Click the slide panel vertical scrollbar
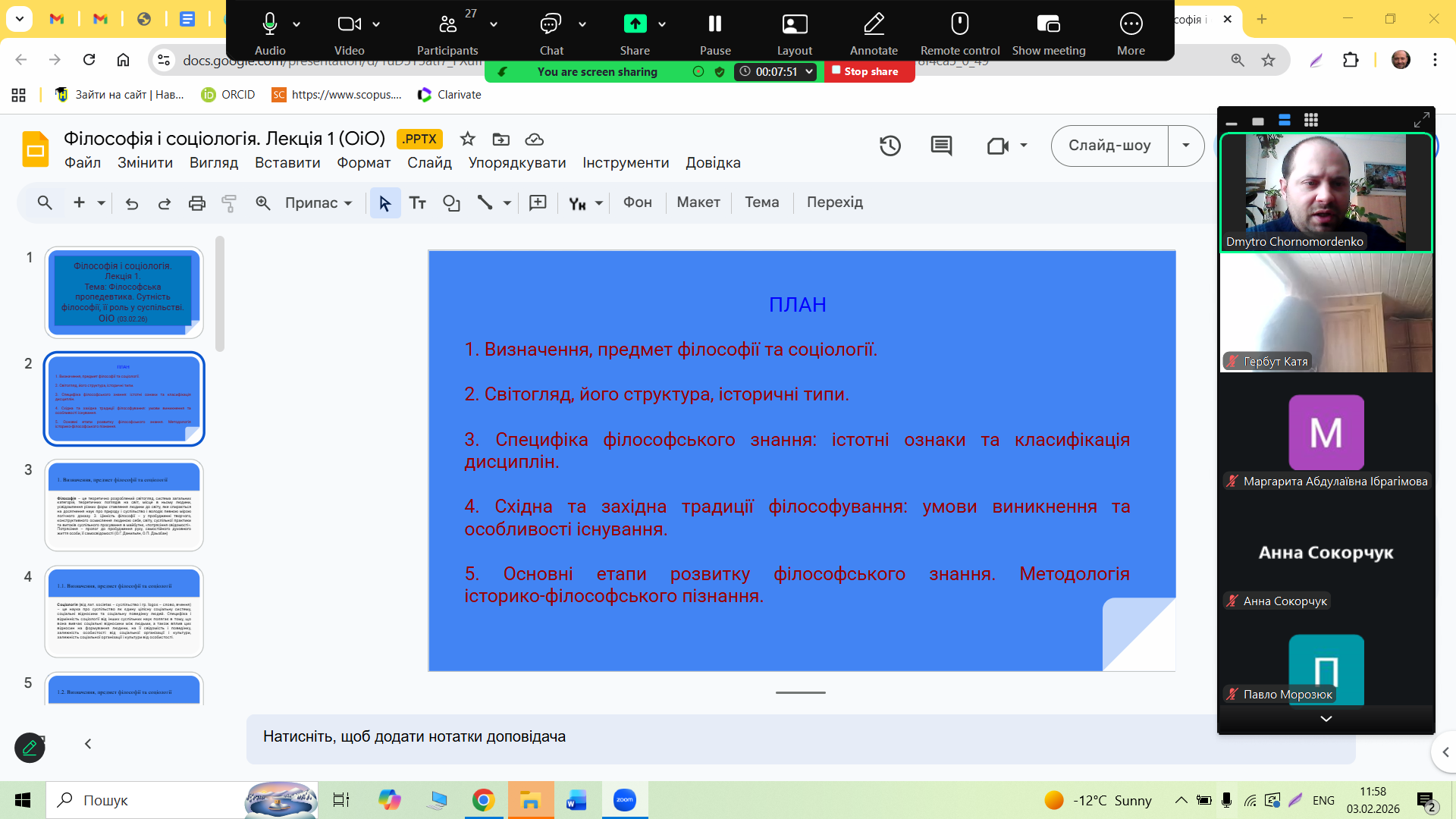Screen dimensions: 1456x819 pos(220,294)
